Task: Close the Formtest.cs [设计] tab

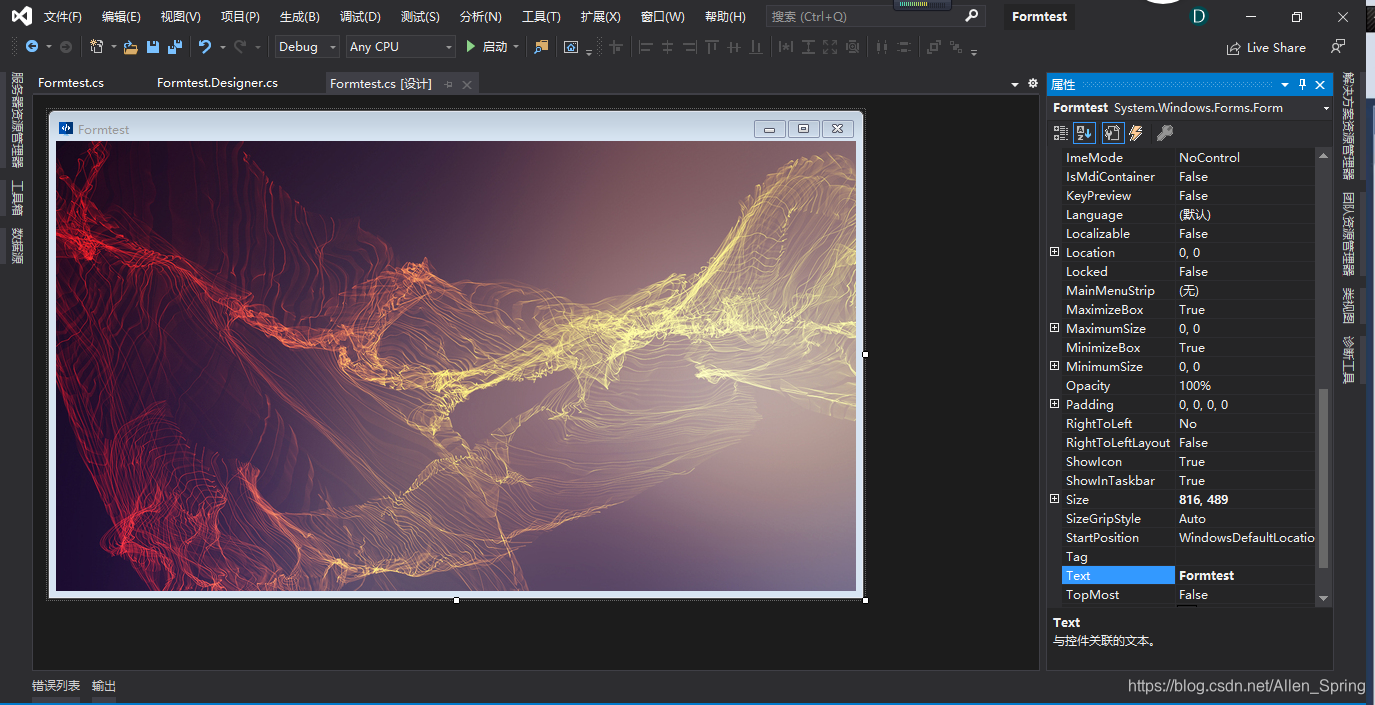Action: pyautogui.click(x=466, y=84)
